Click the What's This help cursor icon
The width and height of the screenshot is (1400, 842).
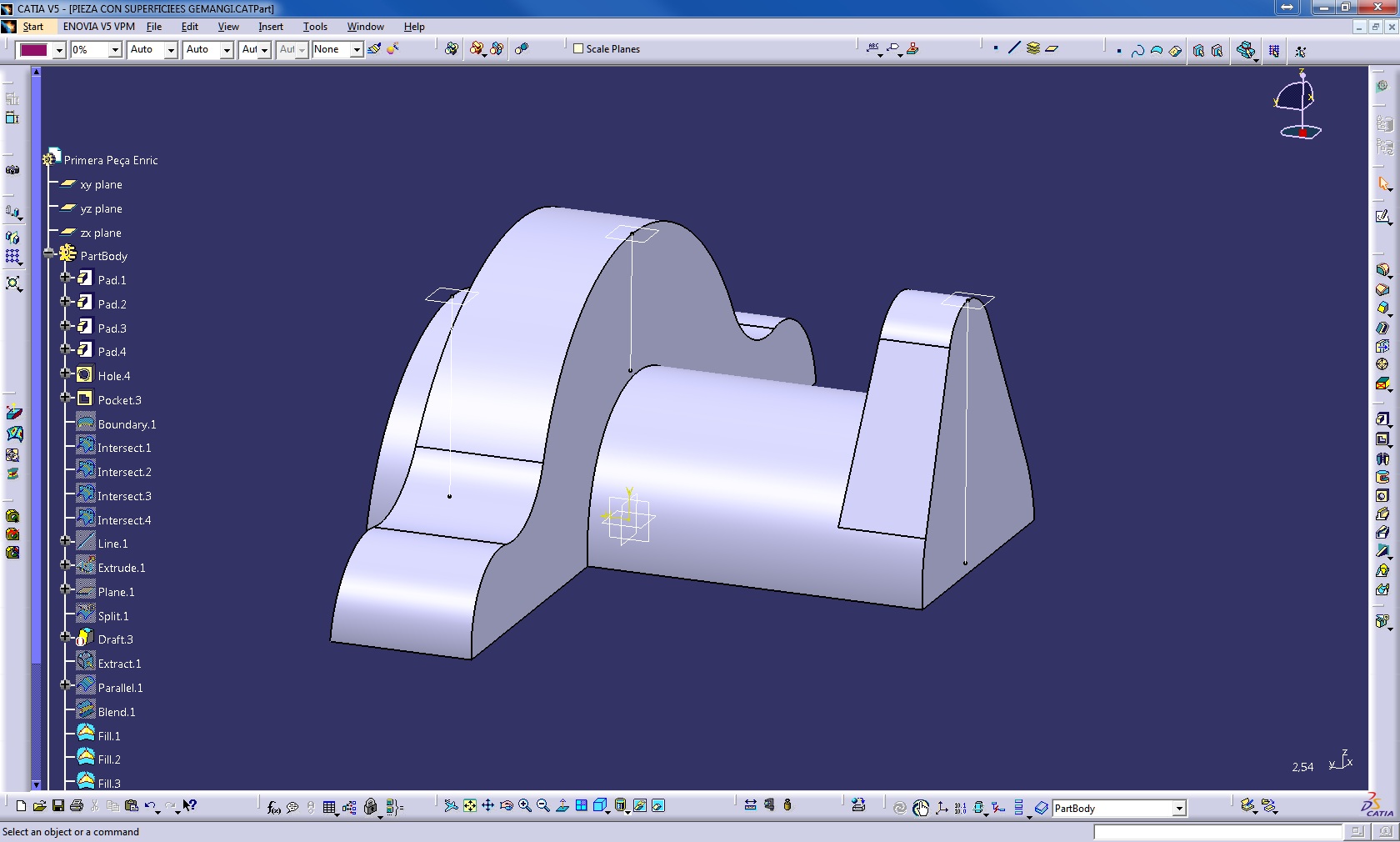190,805
